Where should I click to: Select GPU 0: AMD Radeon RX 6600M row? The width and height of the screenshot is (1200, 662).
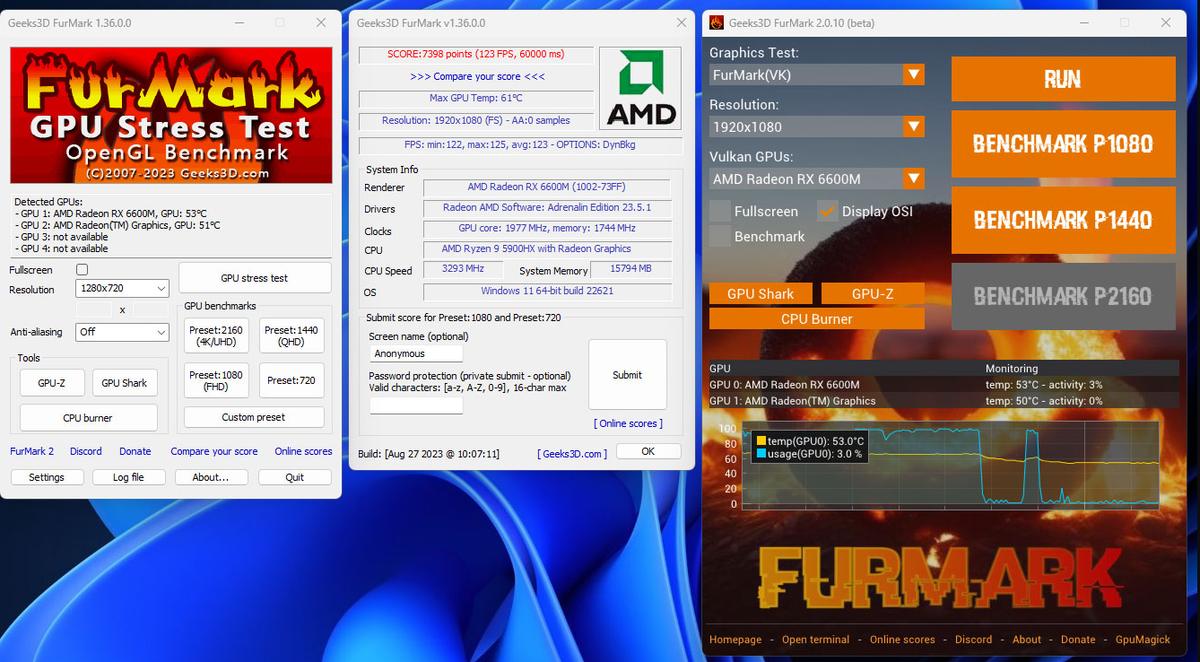point(944,385)
